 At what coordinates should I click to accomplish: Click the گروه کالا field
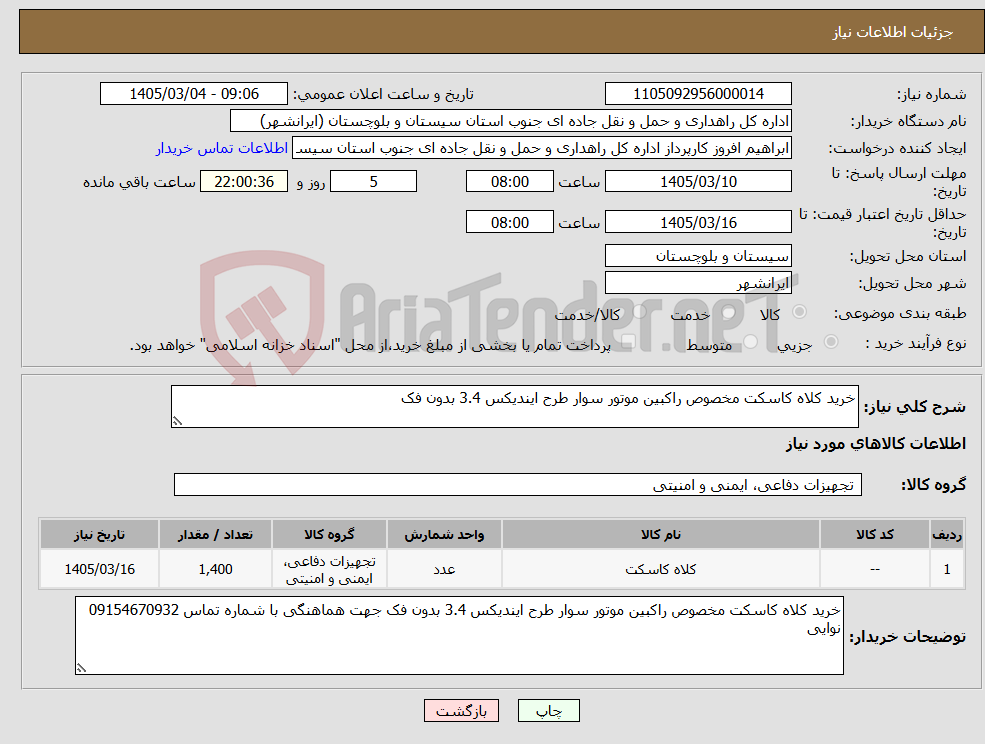coord(518,484)
